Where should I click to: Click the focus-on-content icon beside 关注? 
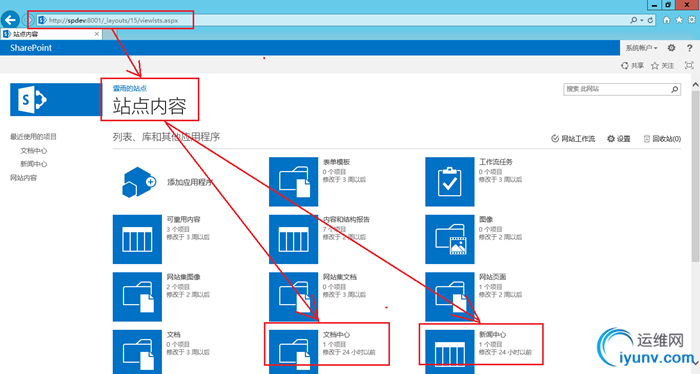(x=689, y=66)
